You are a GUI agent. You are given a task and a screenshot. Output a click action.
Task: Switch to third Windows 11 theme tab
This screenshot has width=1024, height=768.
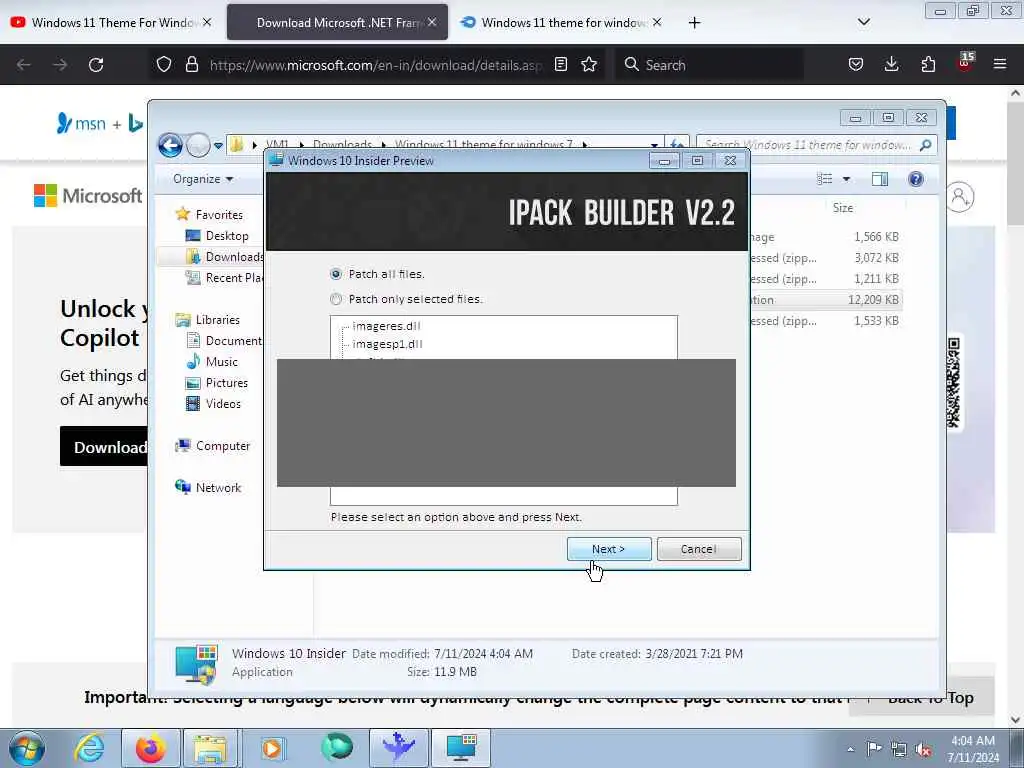click(560, 22)
